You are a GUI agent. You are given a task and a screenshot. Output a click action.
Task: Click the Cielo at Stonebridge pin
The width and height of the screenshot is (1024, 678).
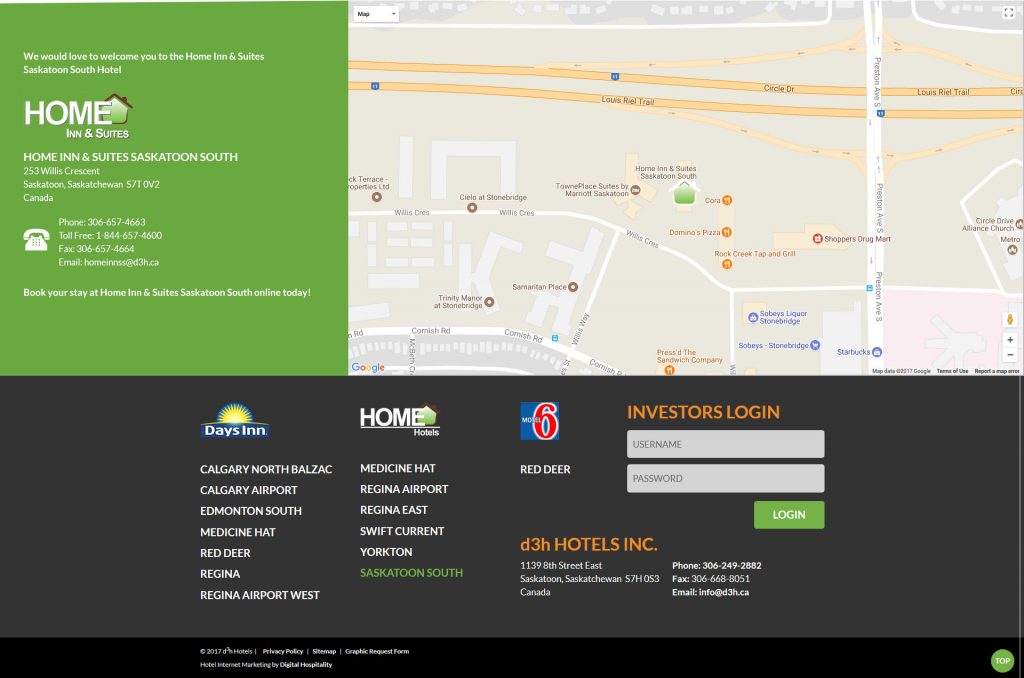(x=472, y=208)
